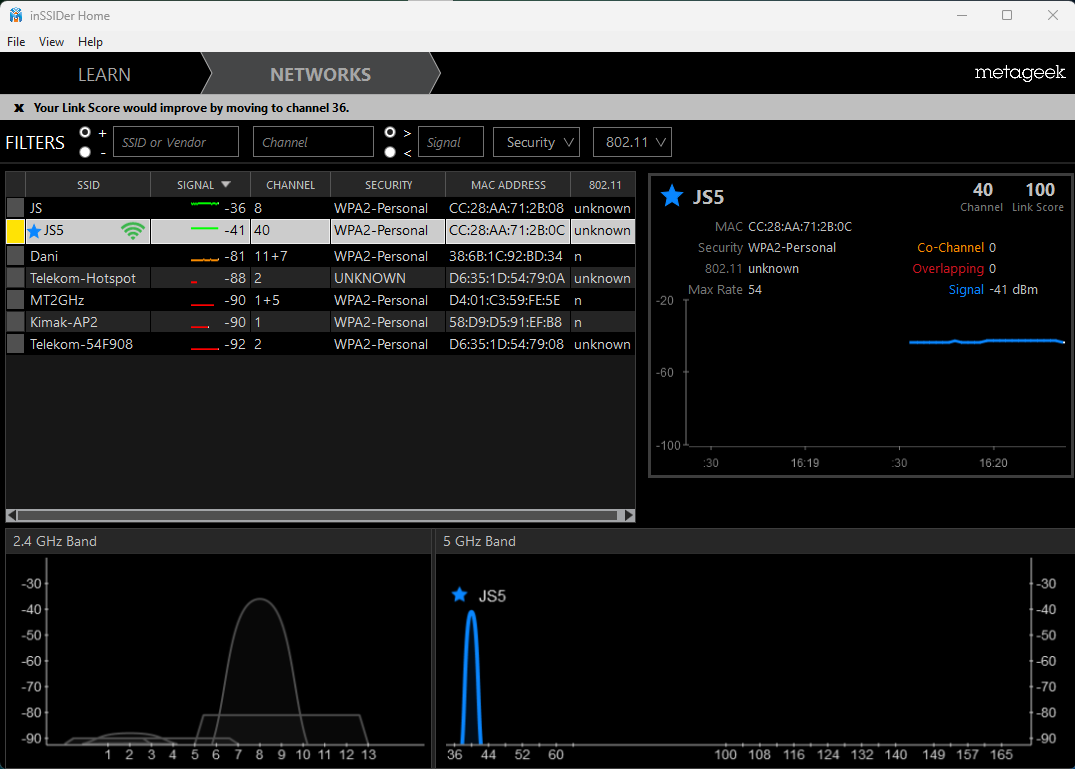Maximize the inSSIDer window
The image size is (1075, 769).
tap(1006, 15)
